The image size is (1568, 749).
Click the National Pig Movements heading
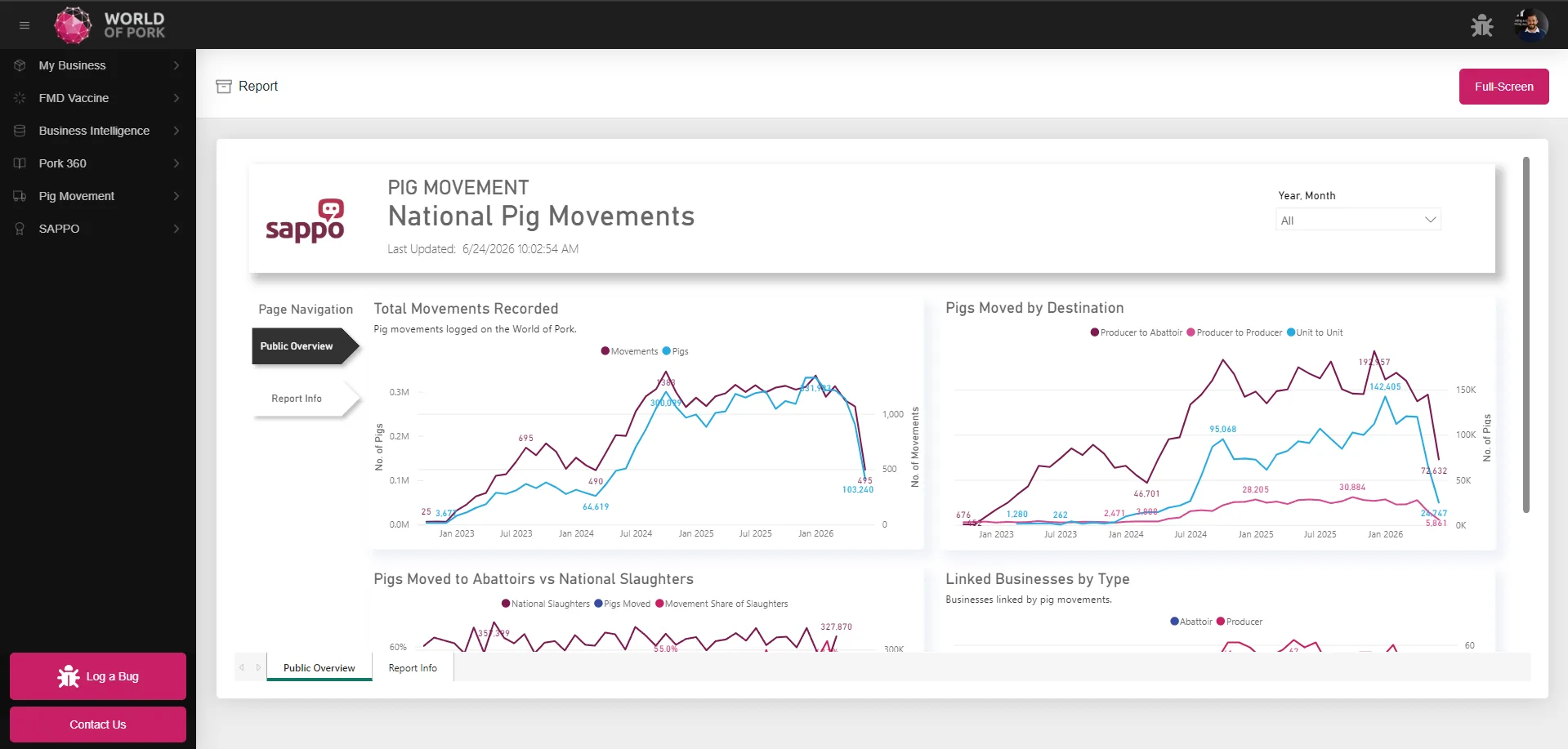pos(541,216)
